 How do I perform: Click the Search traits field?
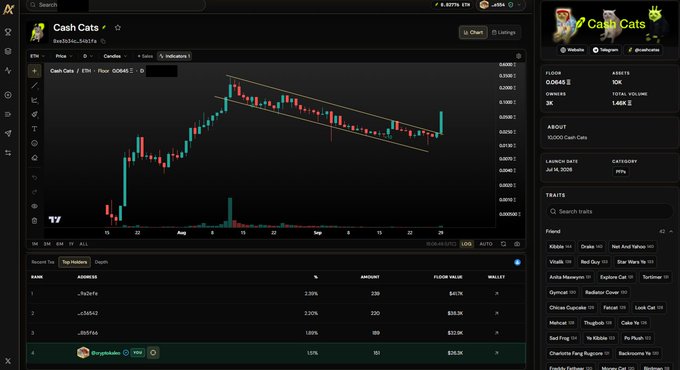609,212
